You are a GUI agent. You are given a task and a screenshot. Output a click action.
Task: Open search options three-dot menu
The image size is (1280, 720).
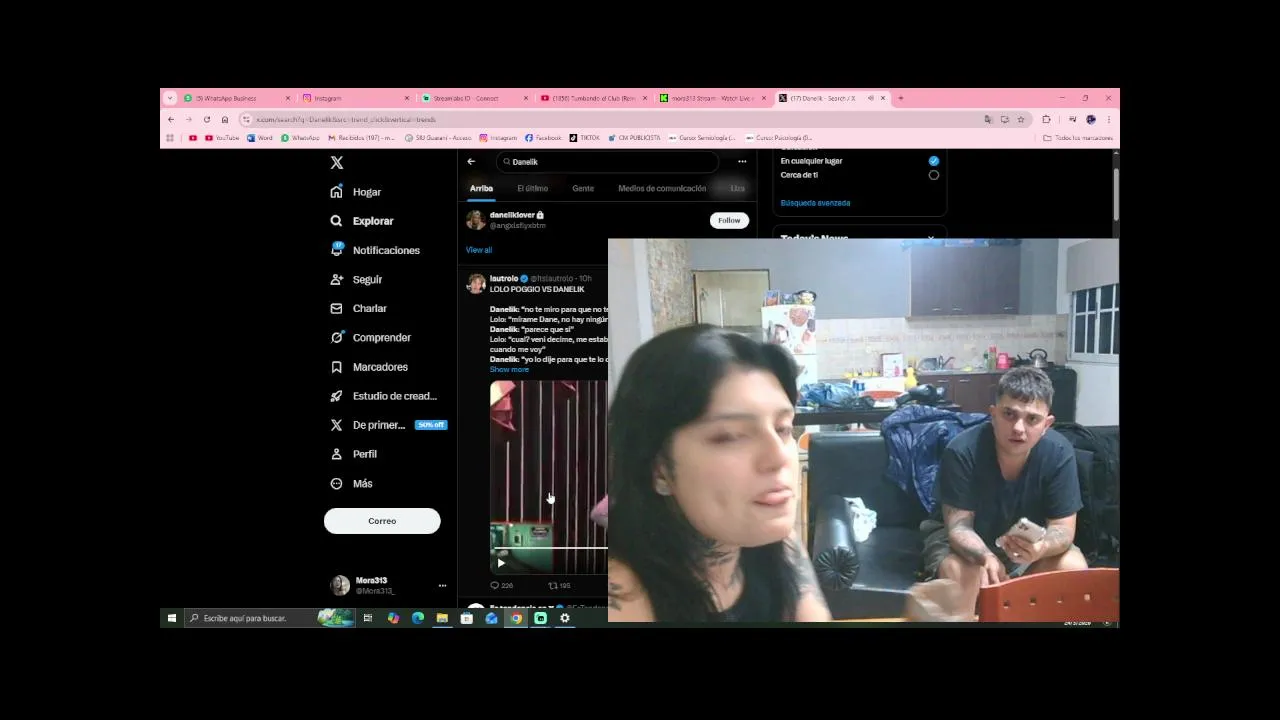[x=742, y=162]
